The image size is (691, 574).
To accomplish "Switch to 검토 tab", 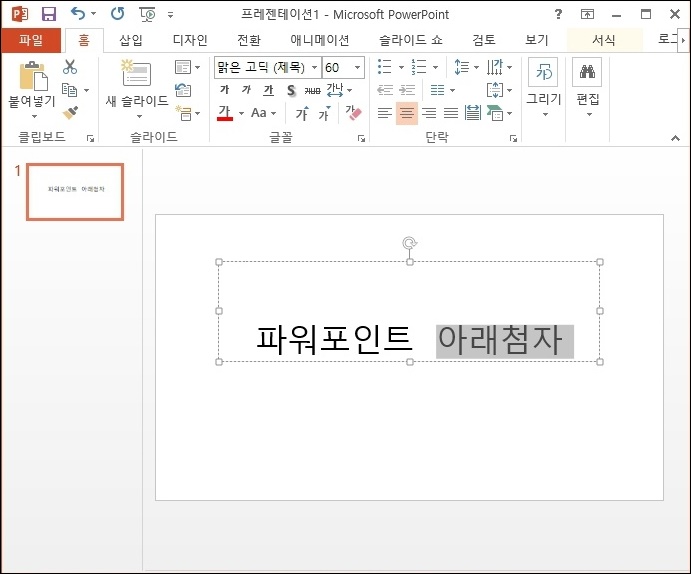I will click(484, 40).
